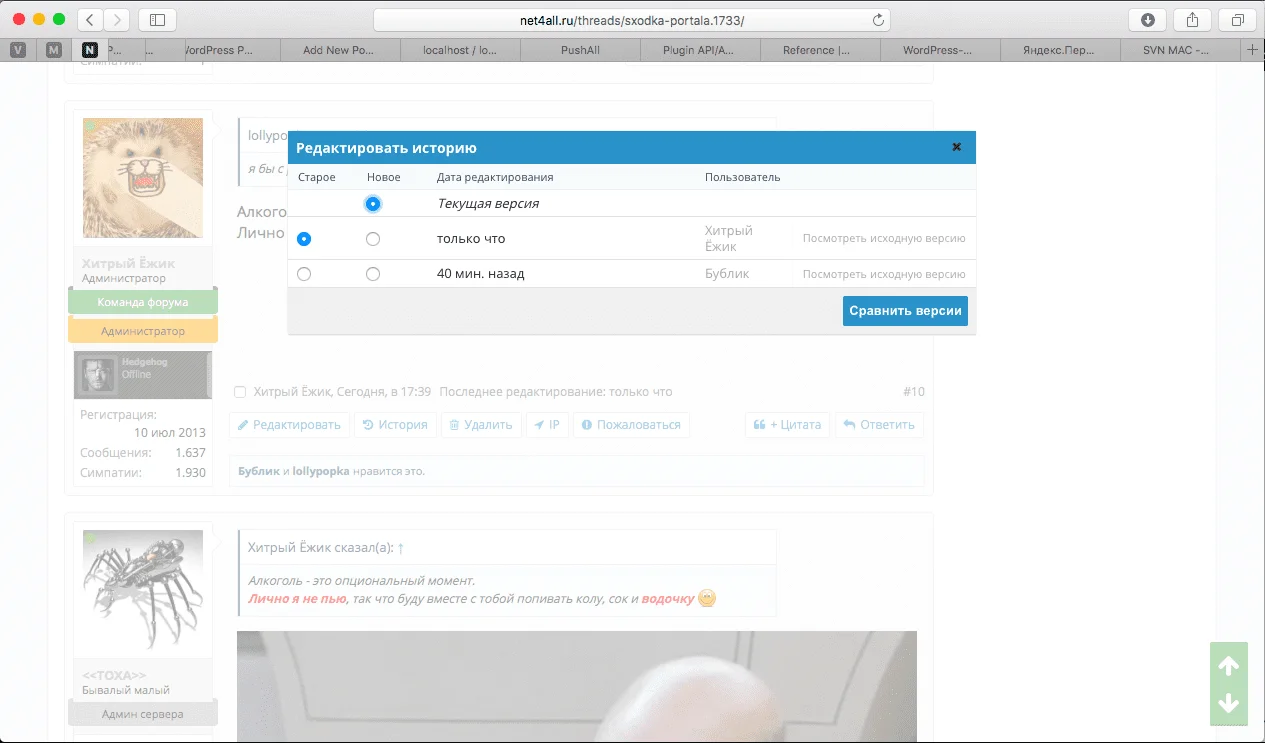Toggle the Safari sidebar button
This screenshot has height=743, width=1265.
point(157,20)
